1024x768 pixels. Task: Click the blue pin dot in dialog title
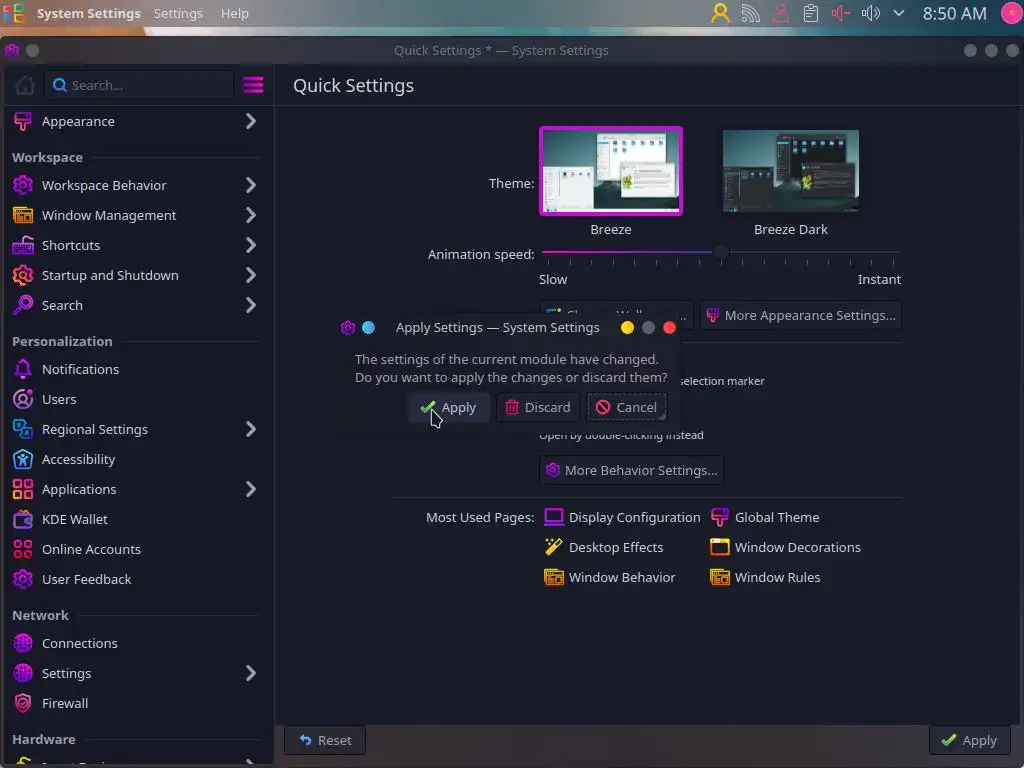(368, 328)
